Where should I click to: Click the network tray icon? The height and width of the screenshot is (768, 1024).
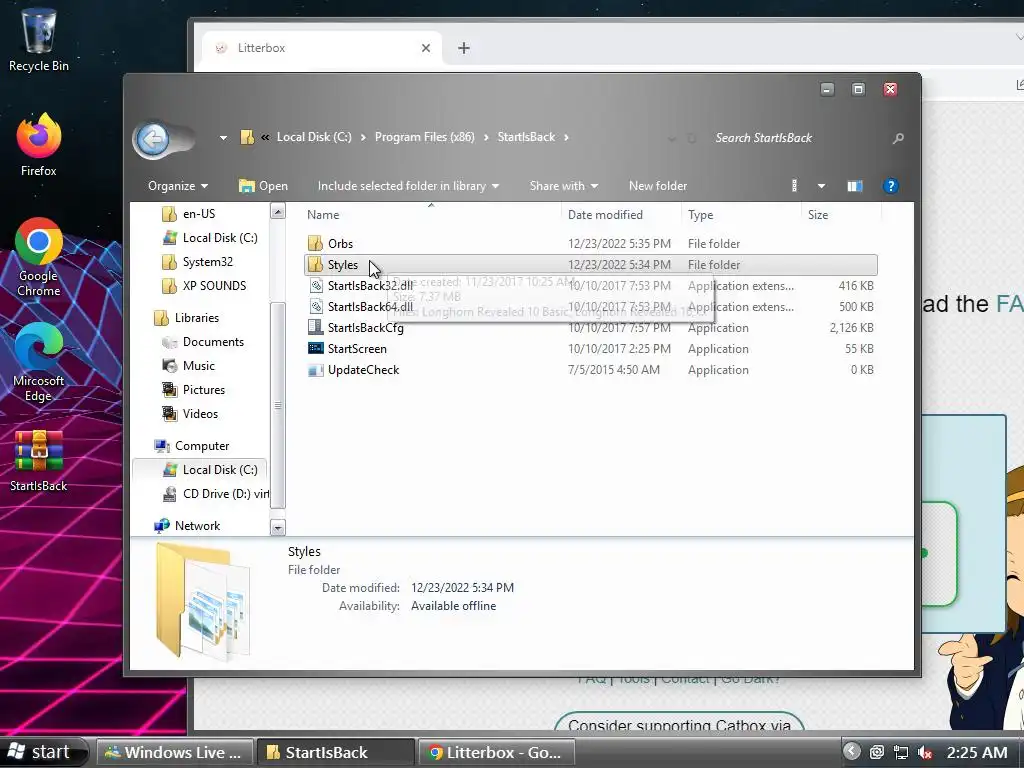pyautogui.click(x=901, y=752)
